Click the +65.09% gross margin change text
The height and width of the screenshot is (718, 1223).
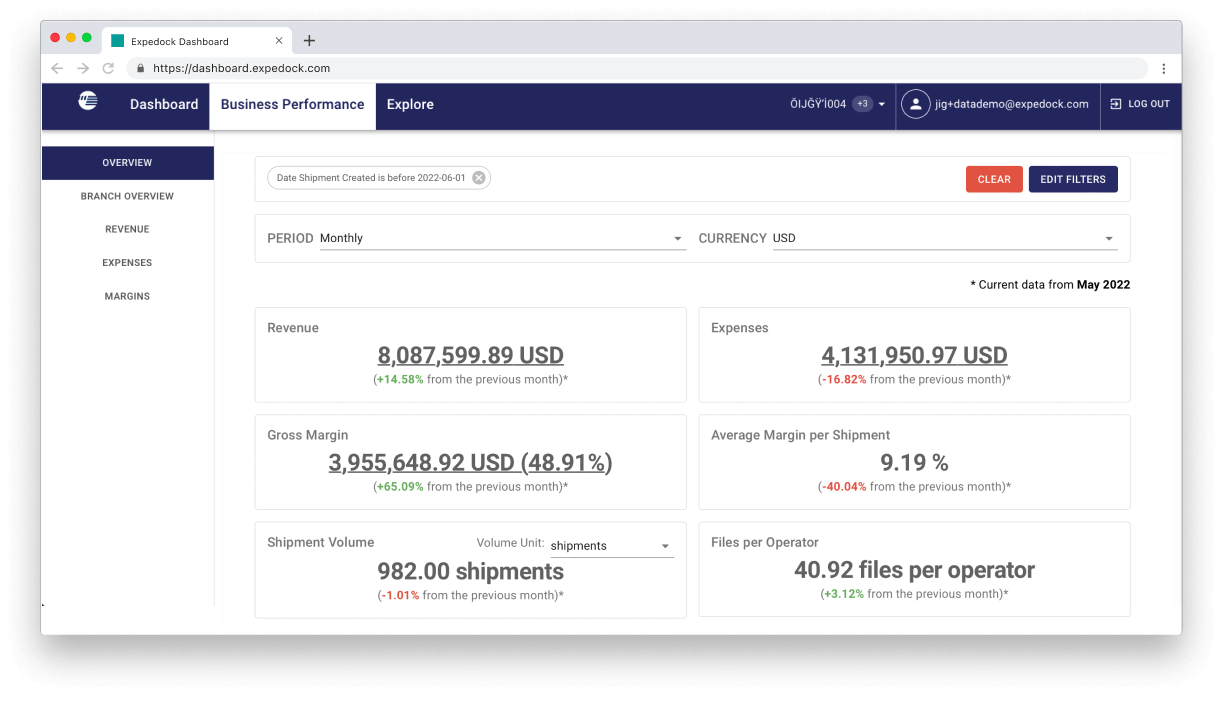(x=400, y=487)
